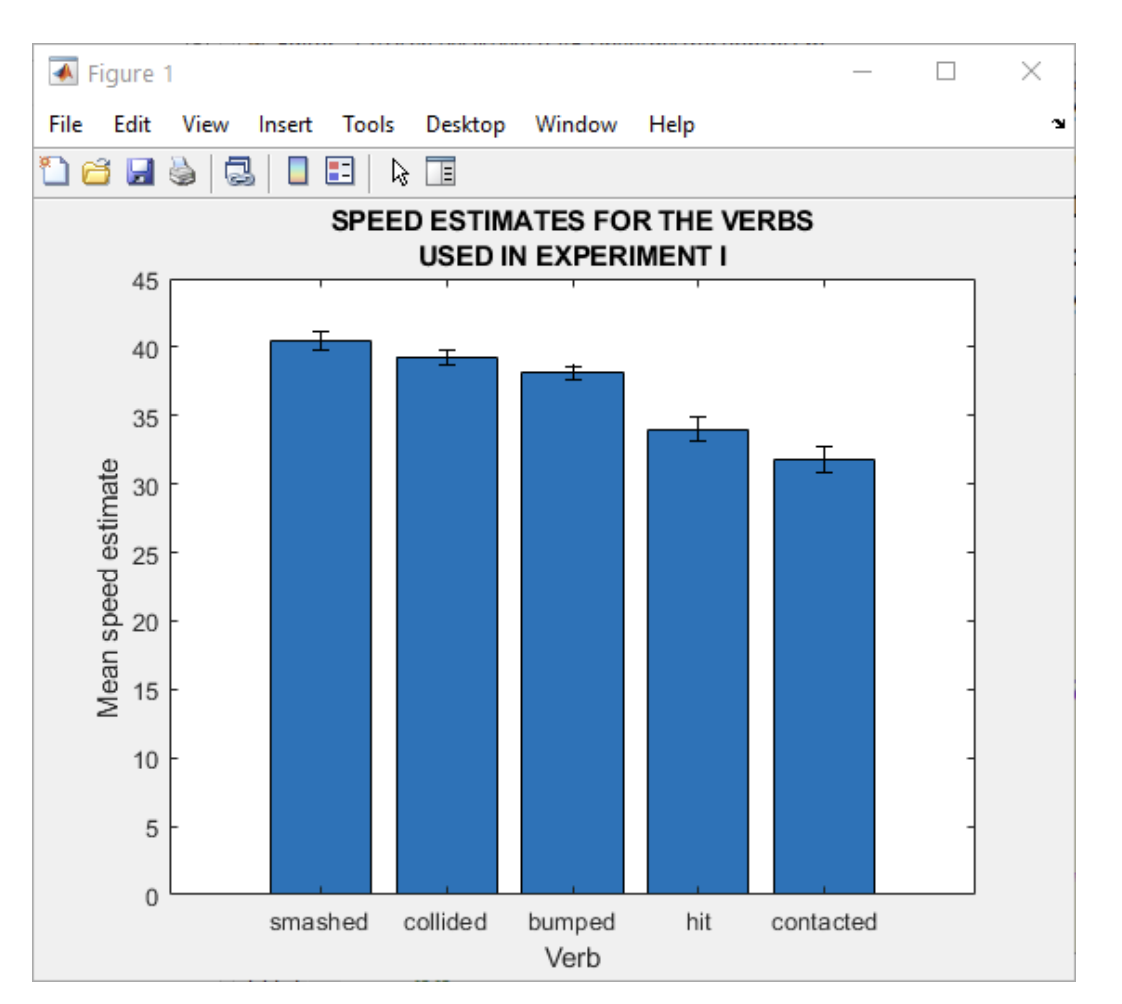This screenshot has height=1004, width=1122.
Task: Open an existing figure file
Action: 94,172
